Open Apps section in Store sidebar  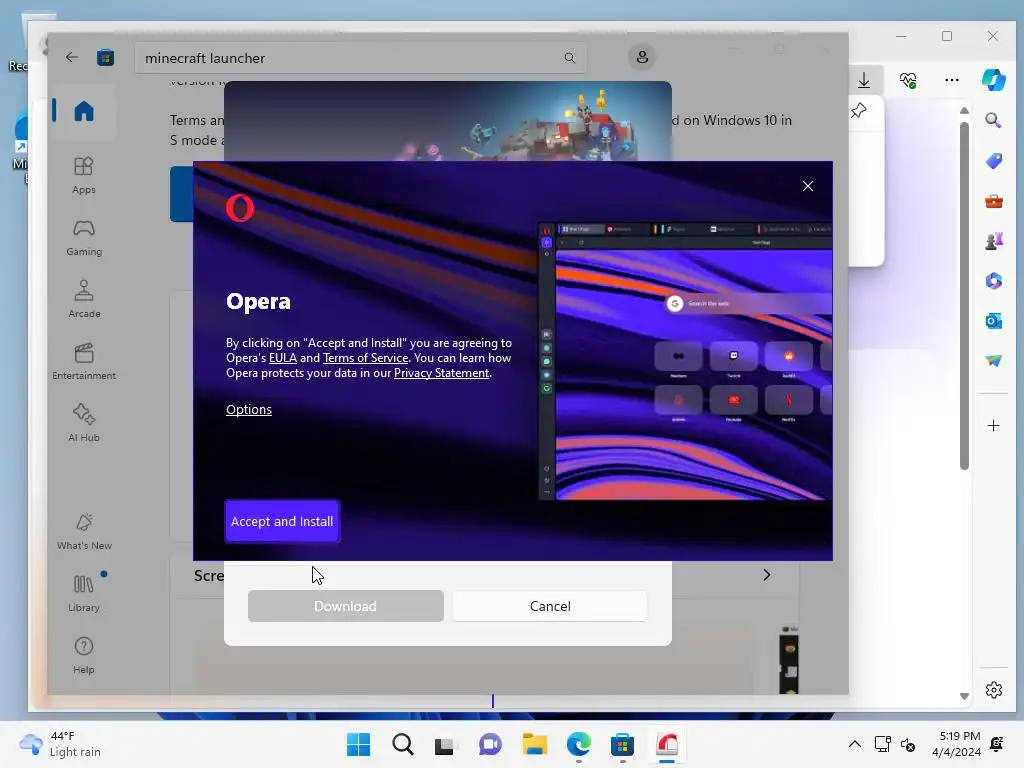tap(84, 176)
